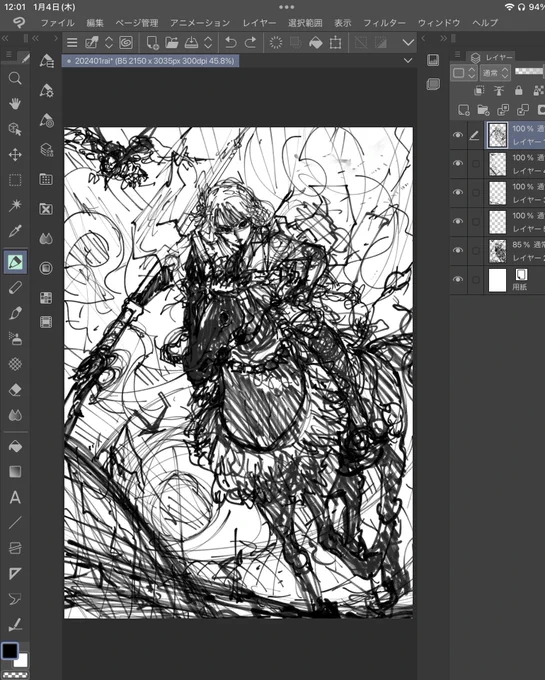Open the ページ管理 menu
The image size is (545, 680).
137,23
